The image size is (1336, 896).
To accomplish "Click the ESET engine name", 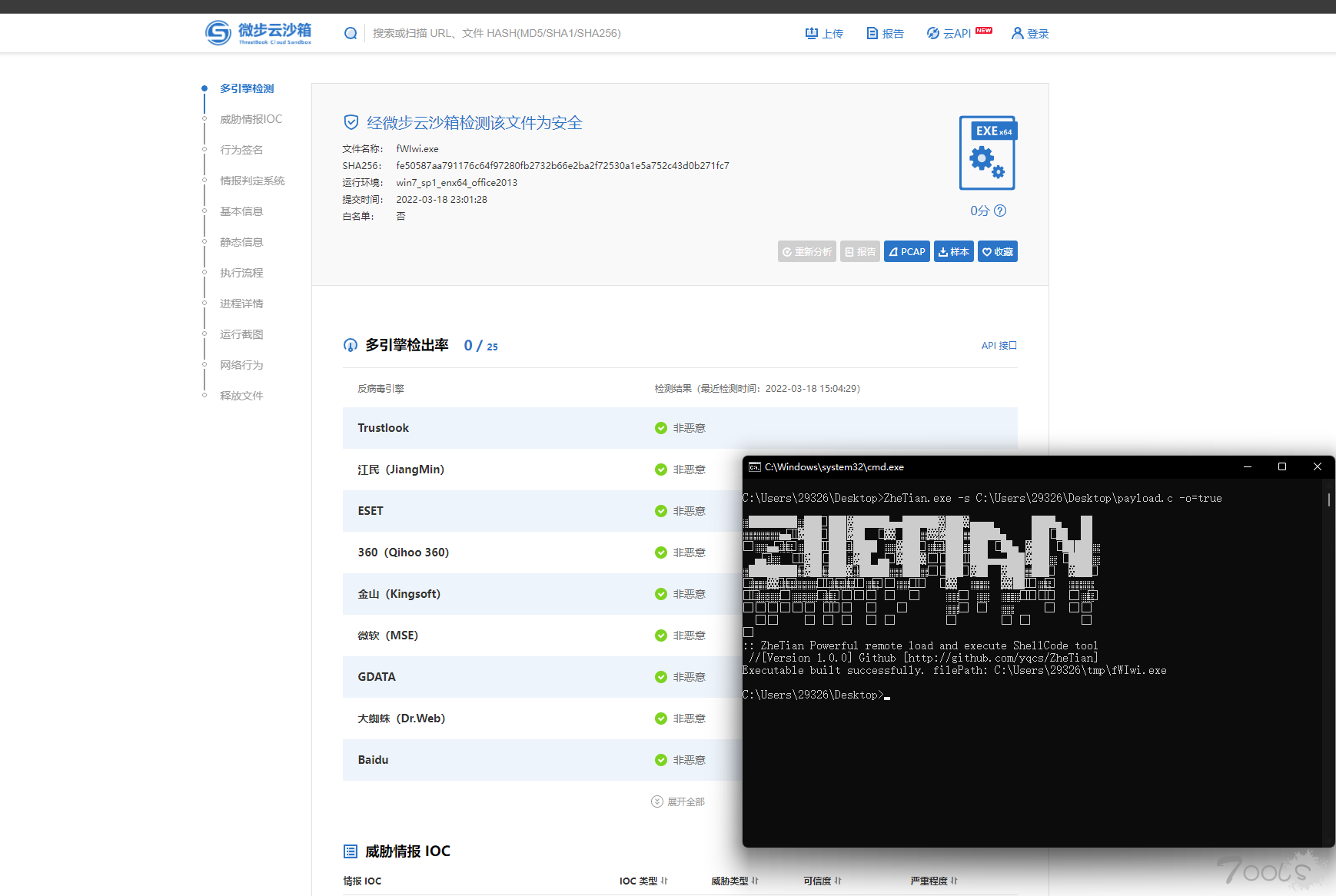I will click(x=371, y=511).
